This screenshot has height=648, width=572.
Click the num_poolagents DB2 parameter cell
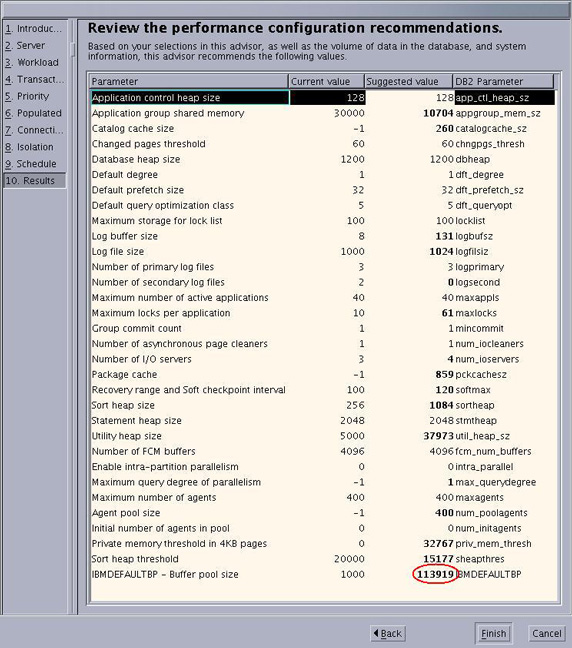491,513
